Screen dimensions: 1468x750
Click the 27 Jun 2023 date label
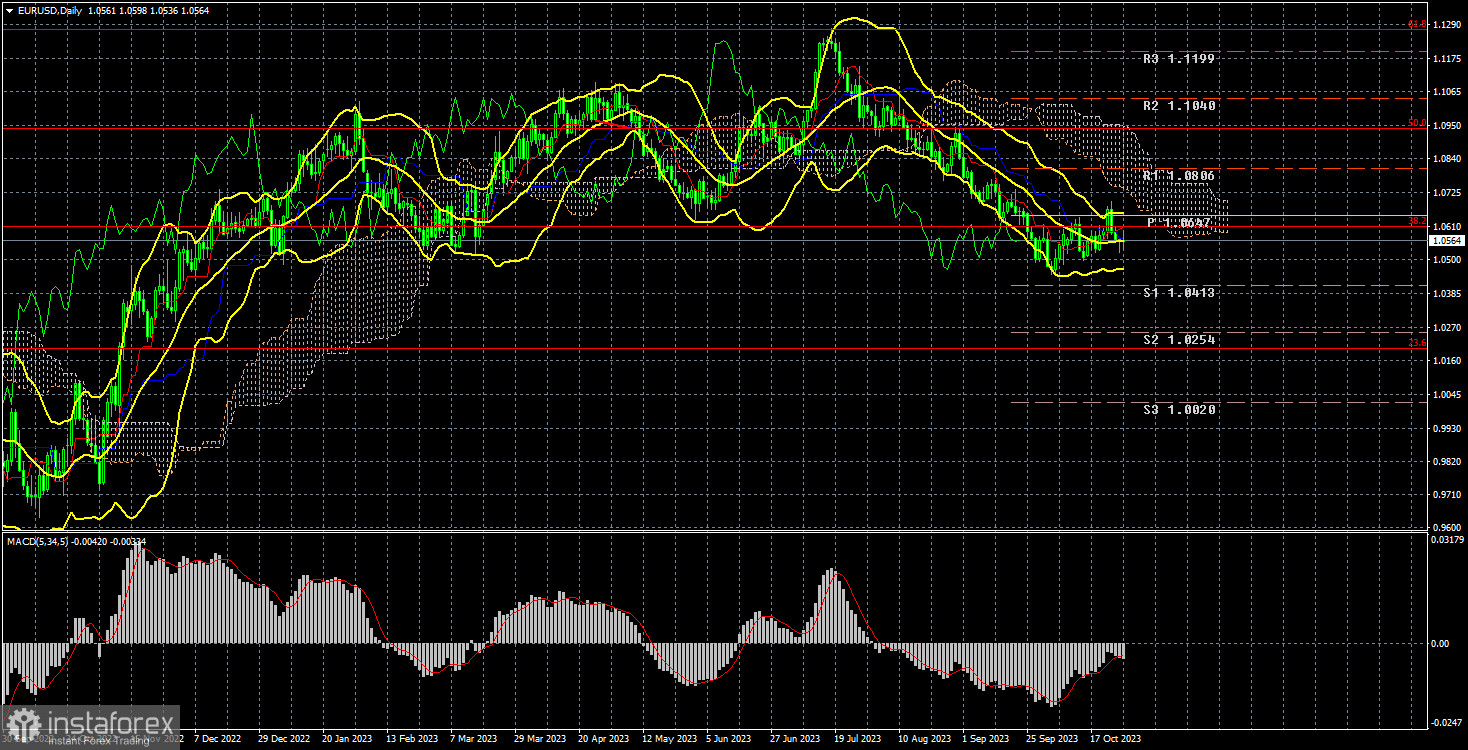[793, 739]
